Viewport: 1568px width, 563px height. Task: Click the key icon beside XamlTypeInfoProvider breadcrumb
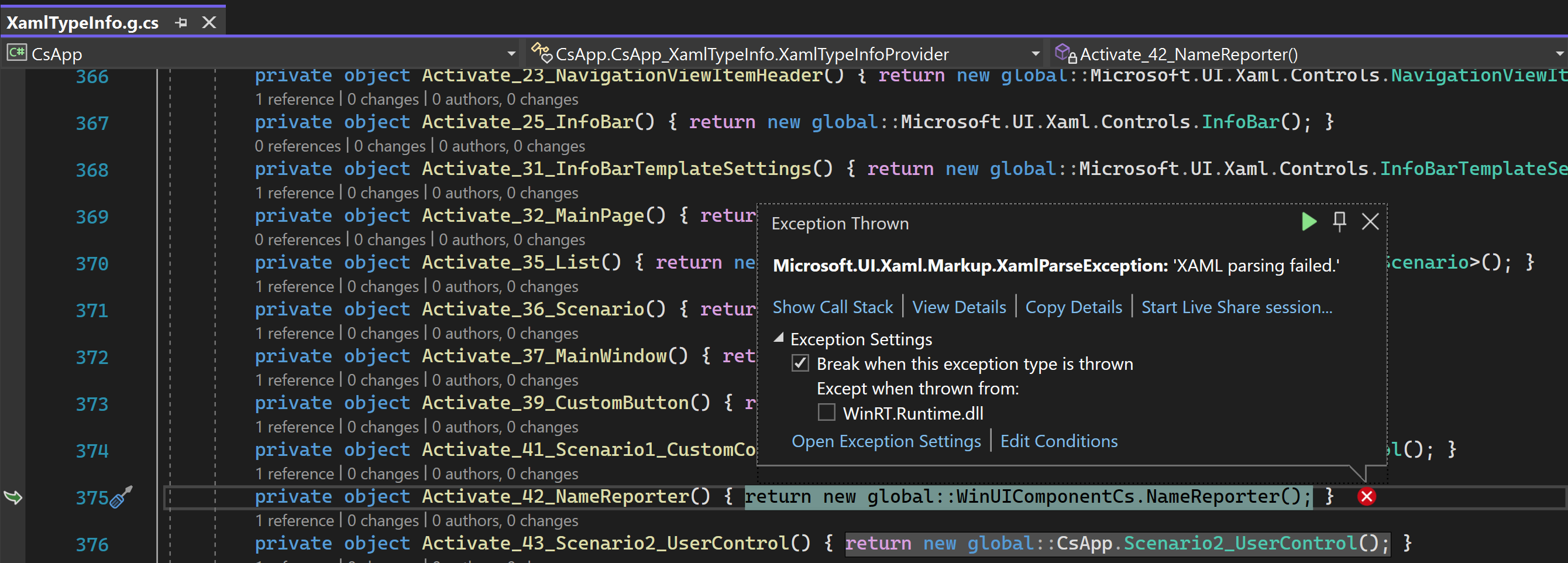[x=541, y=53]
